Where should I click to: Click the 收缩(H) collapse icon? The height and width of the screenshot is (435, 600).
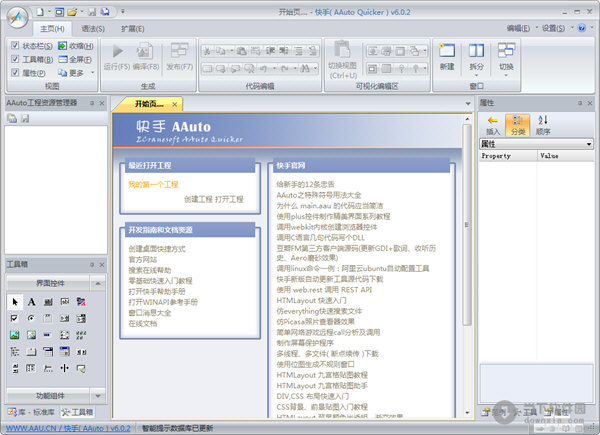[62, 46]
